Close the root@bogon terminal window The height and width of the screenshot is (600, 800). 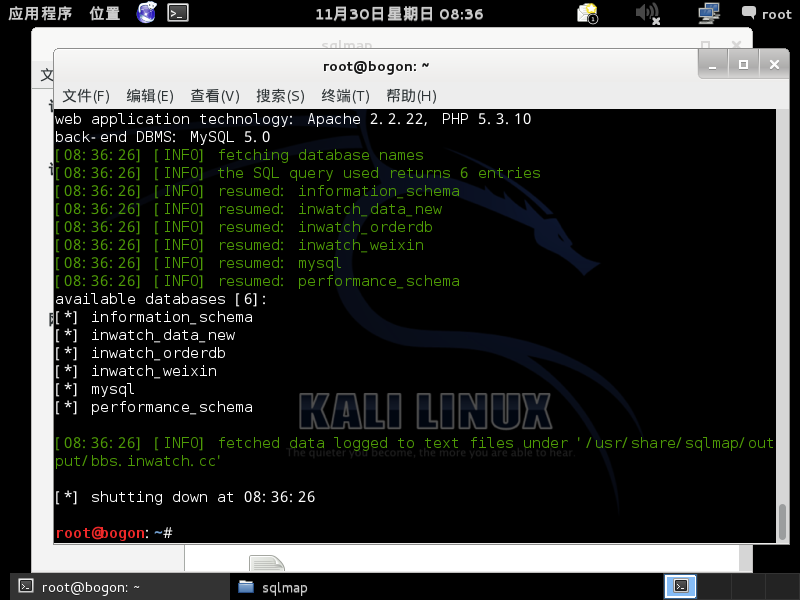pyautogui.click(x=774, y=65)
